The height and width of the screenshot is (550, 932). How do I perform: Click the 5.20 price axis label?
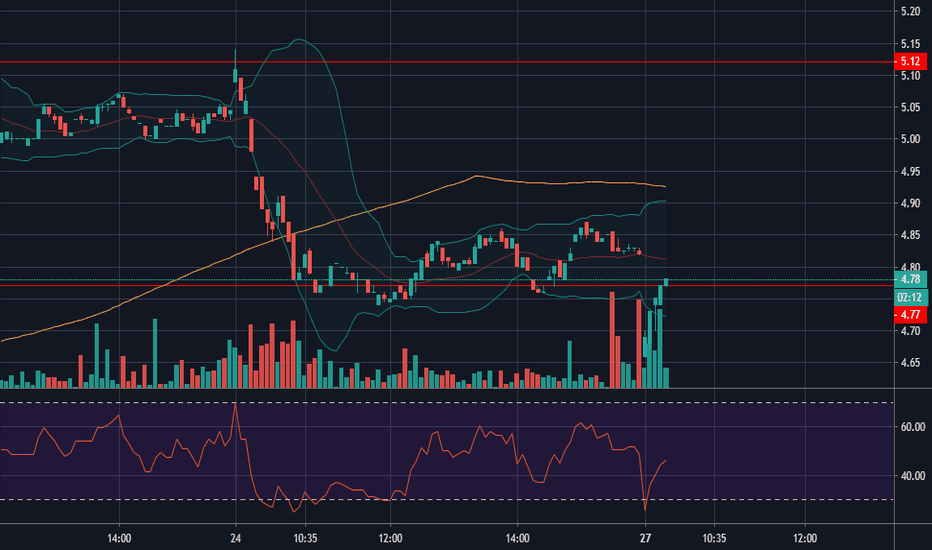click(x=910, y=11)
